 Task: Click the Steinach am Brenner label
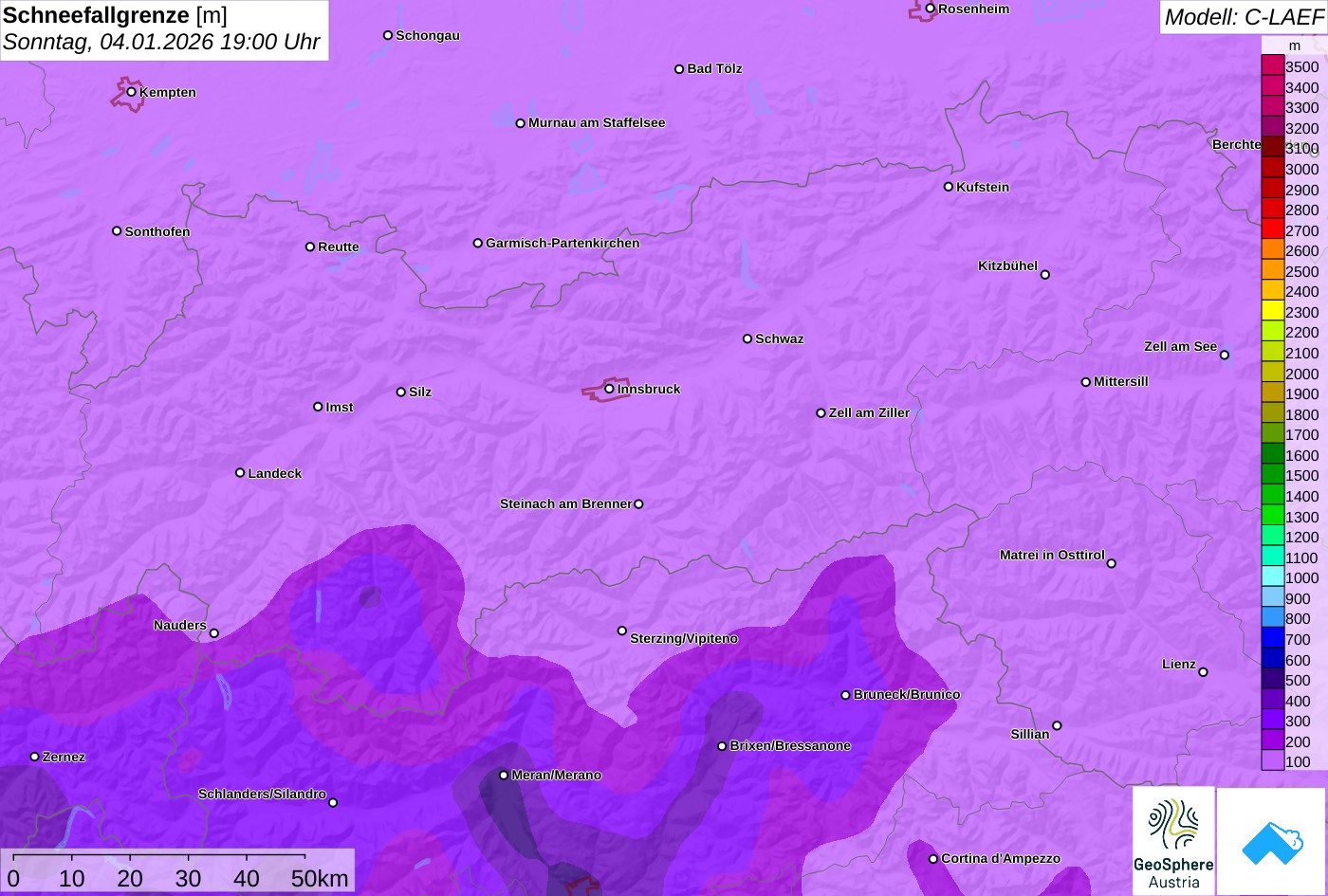[565, 503]
